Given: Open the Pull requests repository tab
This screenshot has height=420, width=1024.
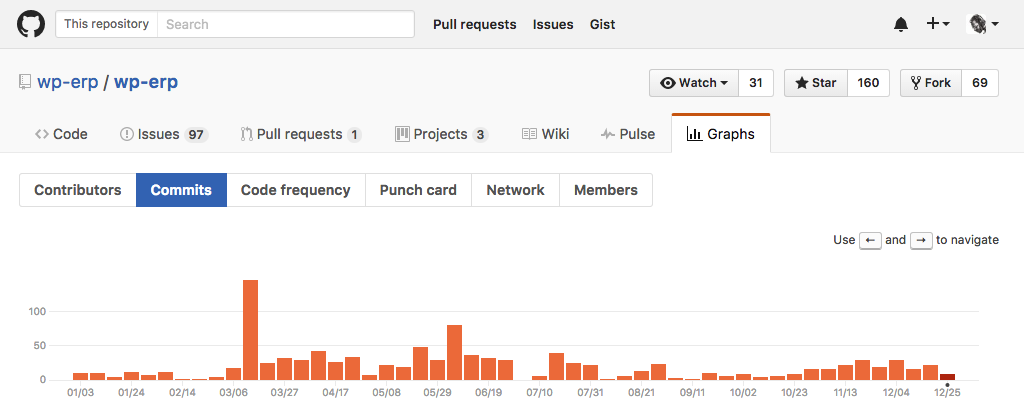Looking at the screenshot, I should [x=301, y=134].
